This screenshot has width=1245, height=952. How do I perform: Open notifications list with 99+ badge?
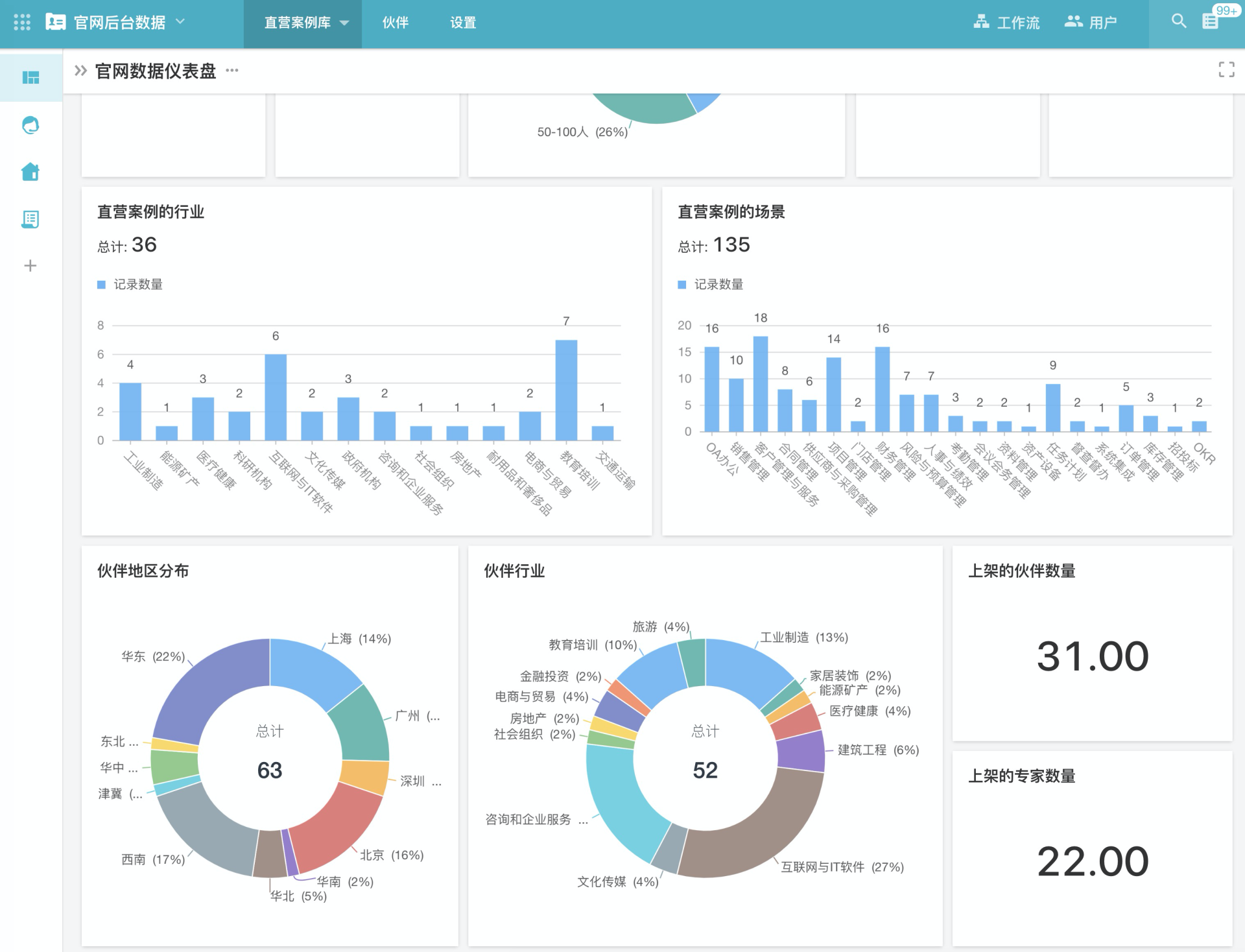tap(1211, 21)
